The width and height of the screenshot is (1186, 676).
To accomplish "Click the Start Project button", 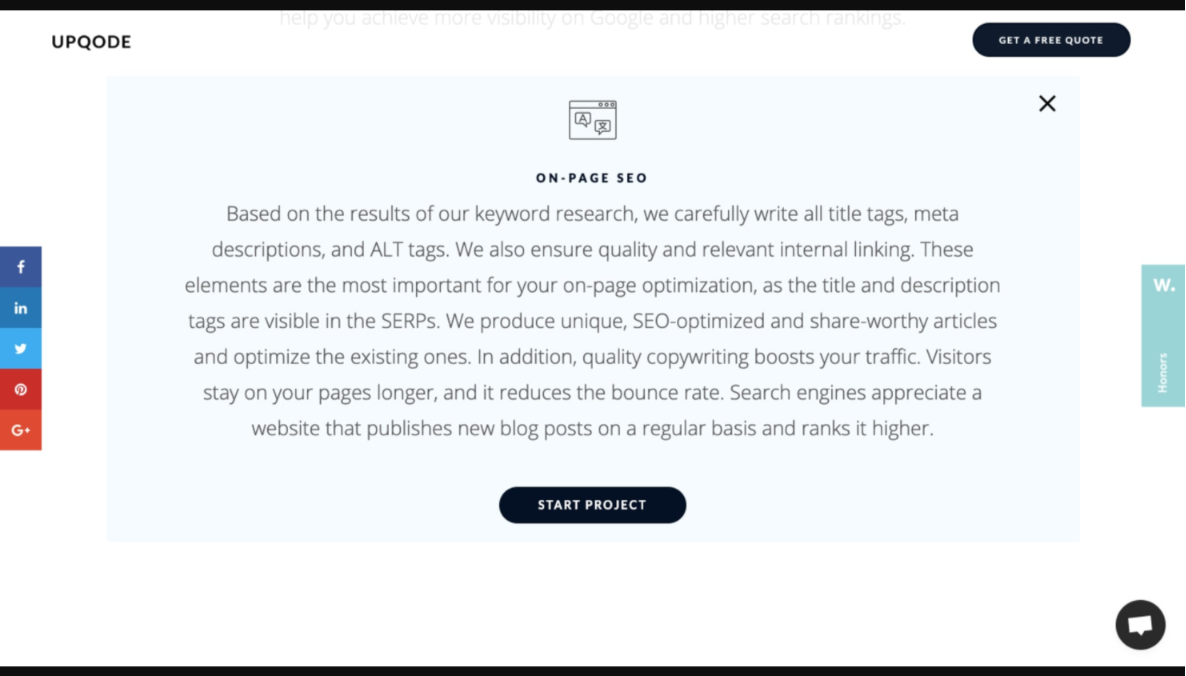I will 592,505.
